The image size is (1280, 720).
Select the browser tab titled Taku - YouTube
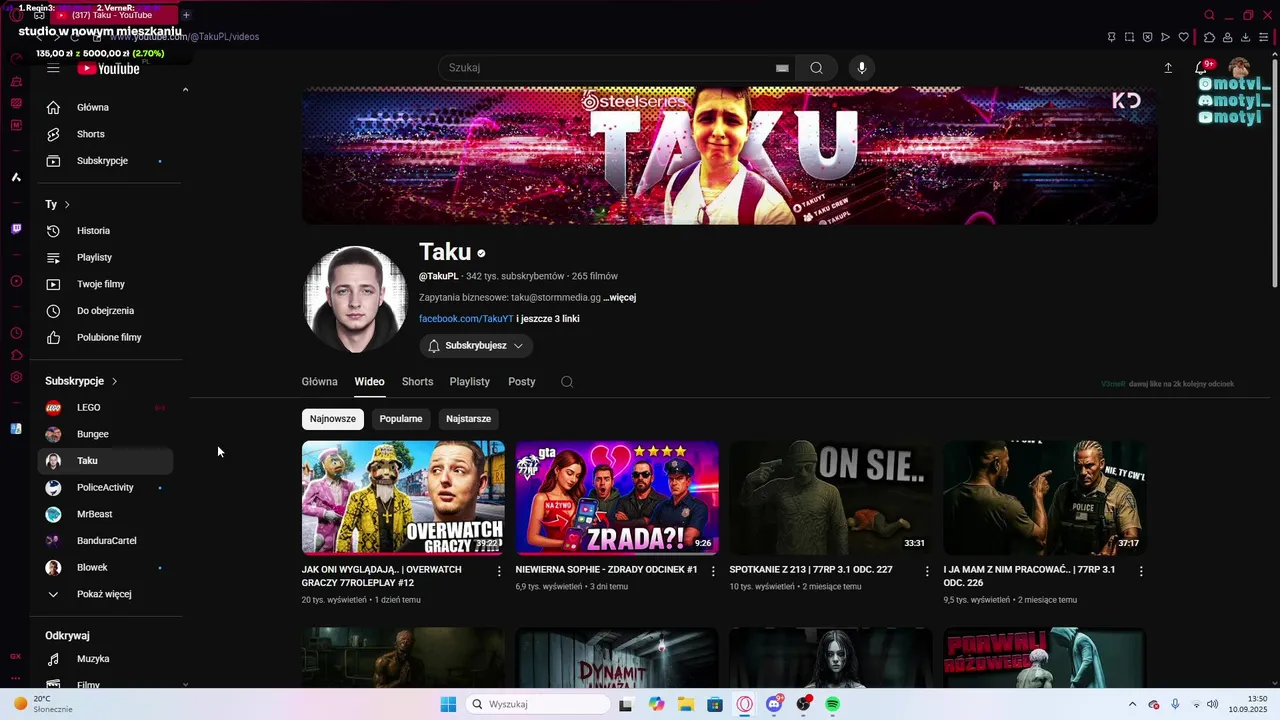113,15
